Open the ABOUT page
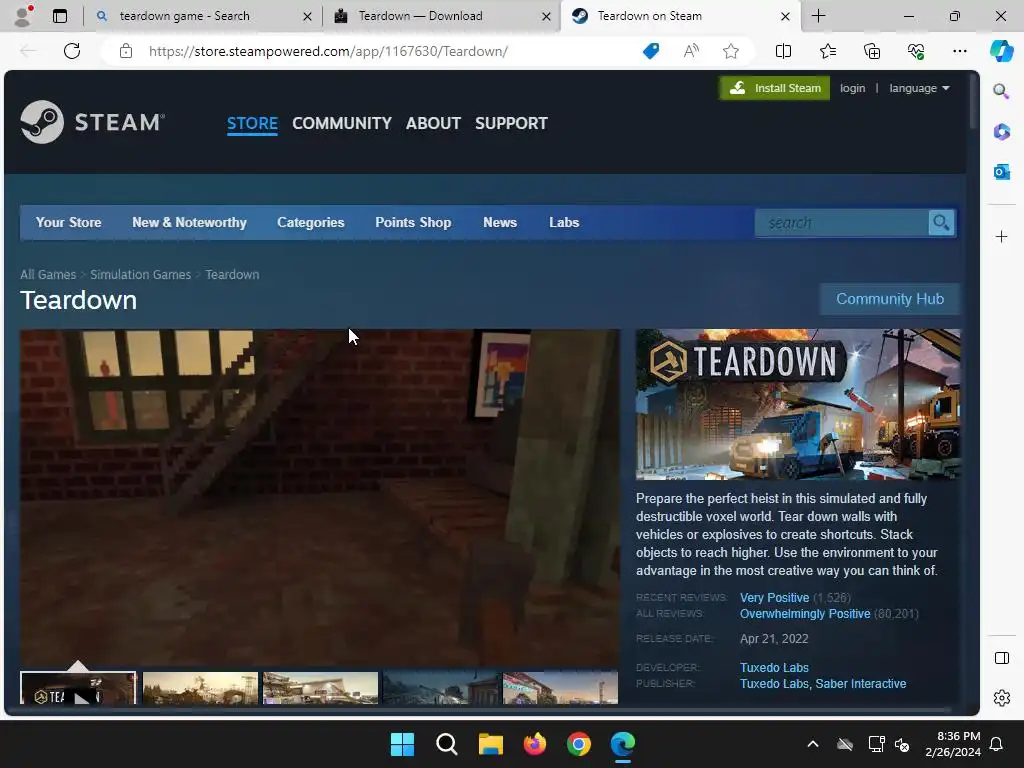Image resolution: width=1024 pixels, height=768 pixels. [433, 123]
